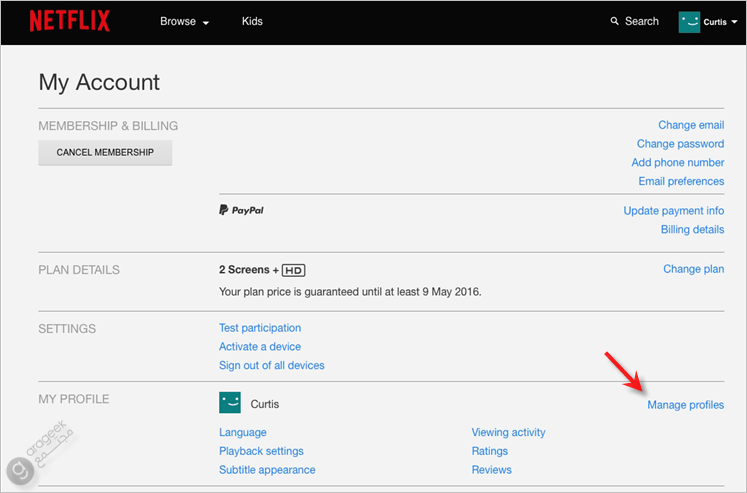
Task: Expand the Browse dropdown menu
Action: click(184, 21)
